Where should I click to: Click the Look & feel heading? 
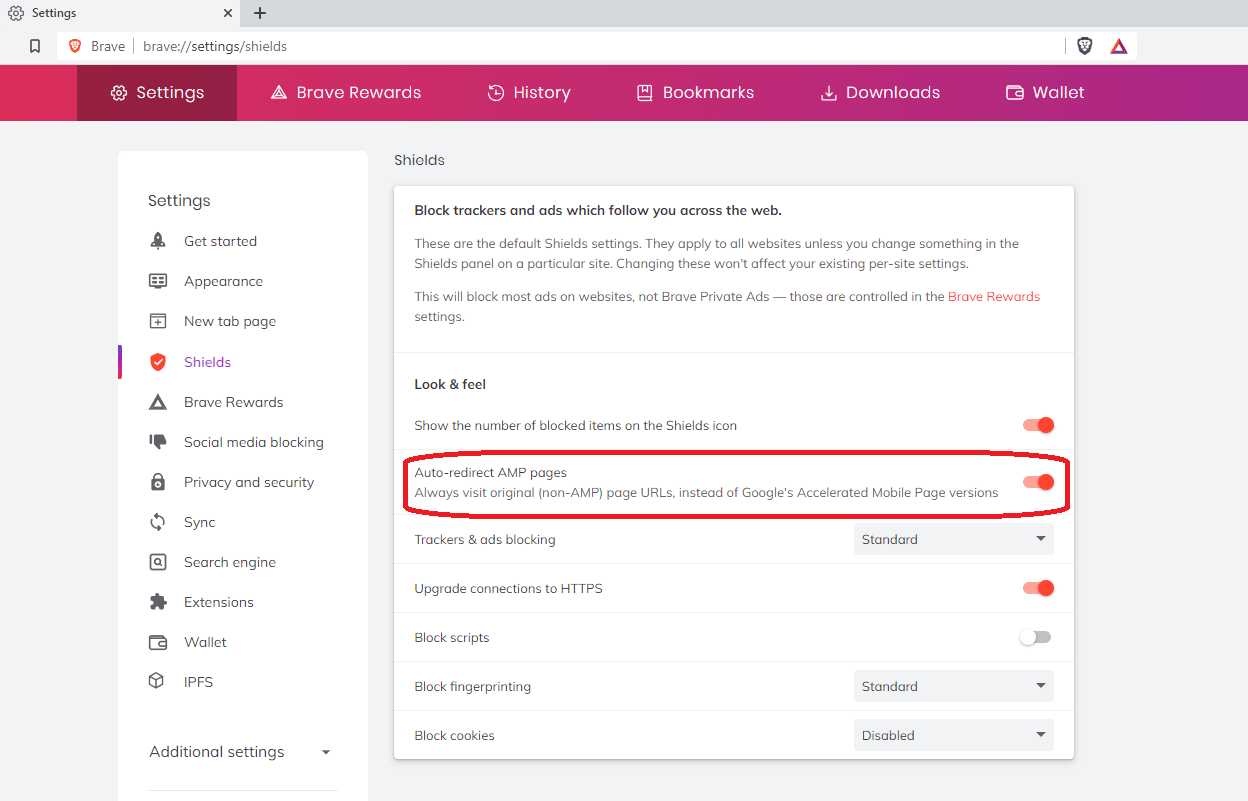coord(450,384)
